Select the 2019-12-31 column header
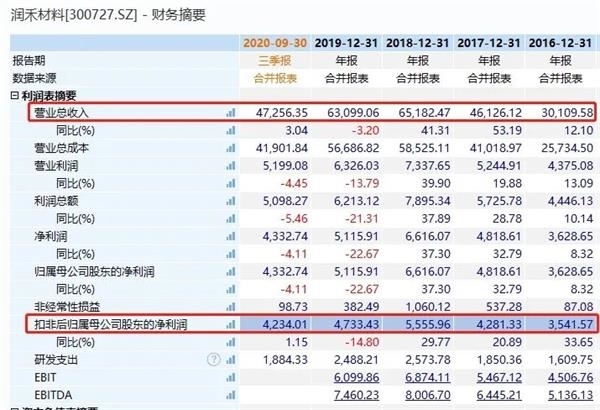 pyautogui.click(x=346, y=43)
